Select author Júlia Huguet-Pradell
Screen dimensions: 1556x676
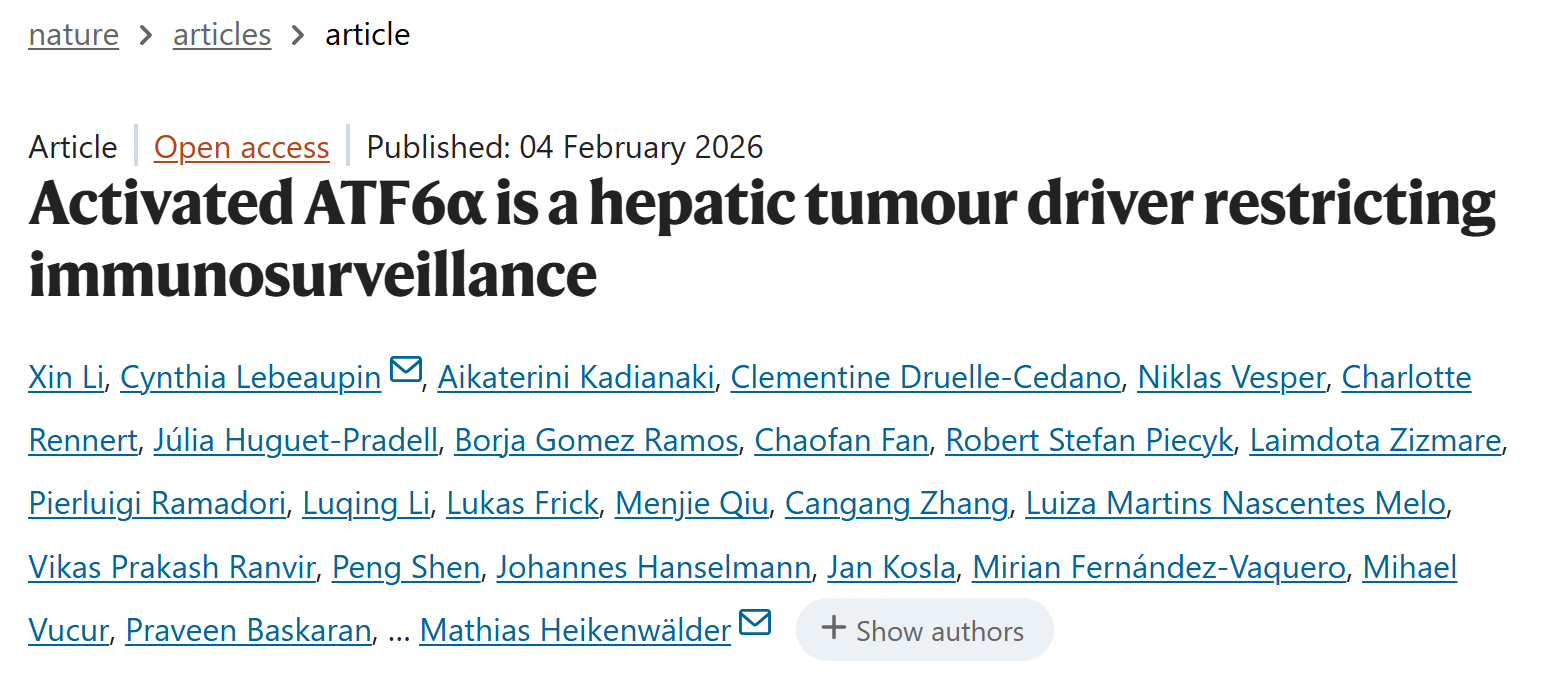point(295,441)
